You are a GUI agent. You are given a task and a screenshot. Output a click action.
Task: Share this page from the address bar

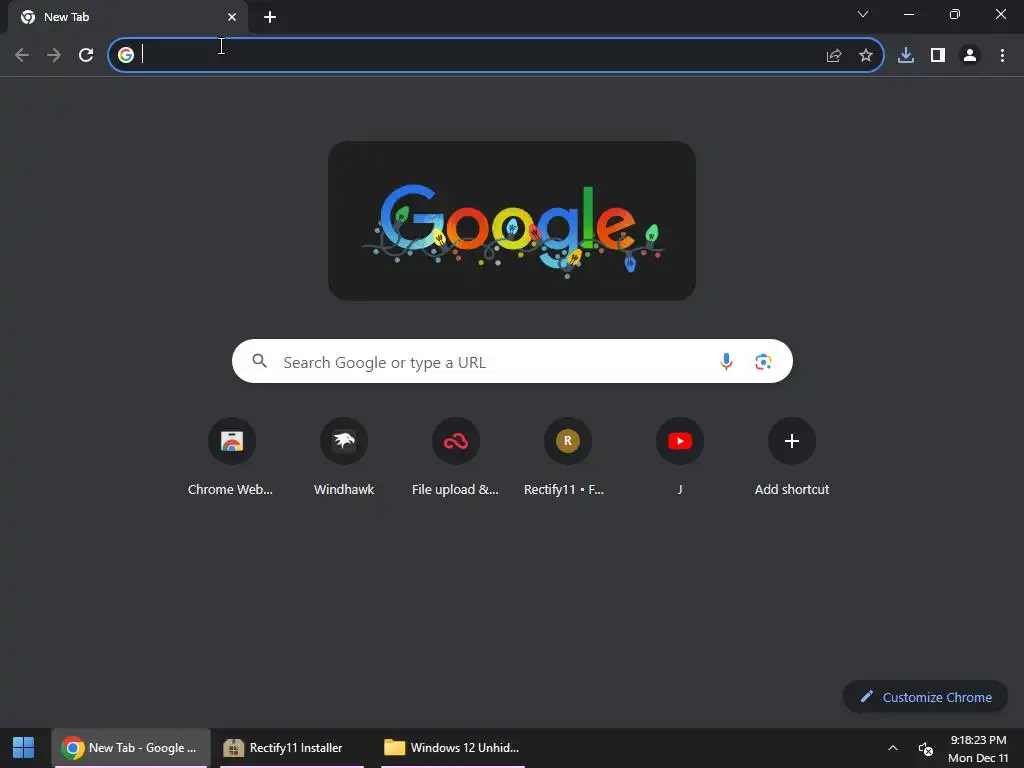(x=834, y=56)
